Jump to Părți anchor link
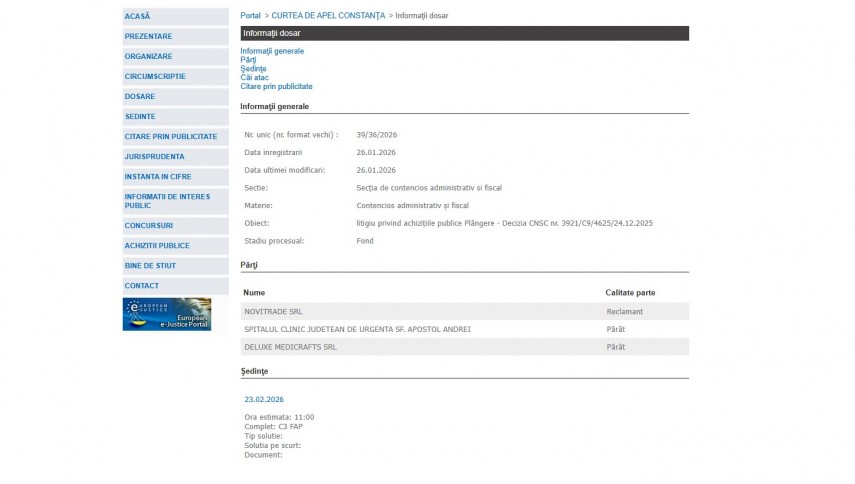Viewport: 855px width, 484px height. tap(248, 60)
